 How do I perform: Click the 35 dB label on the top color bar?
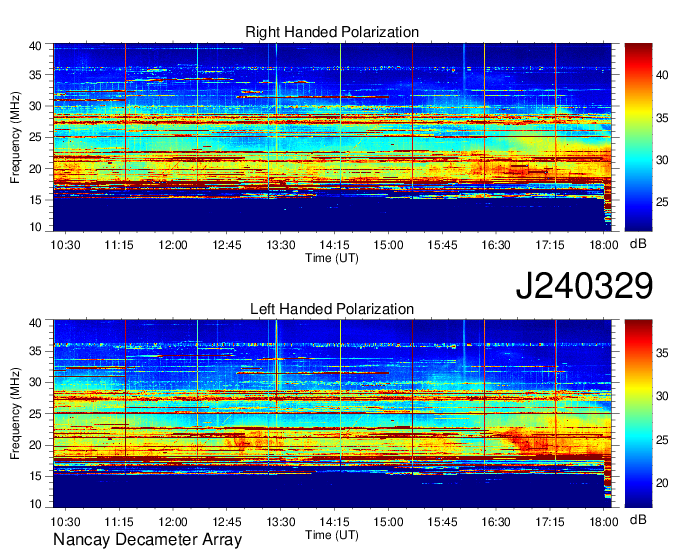tap(662, 118)
